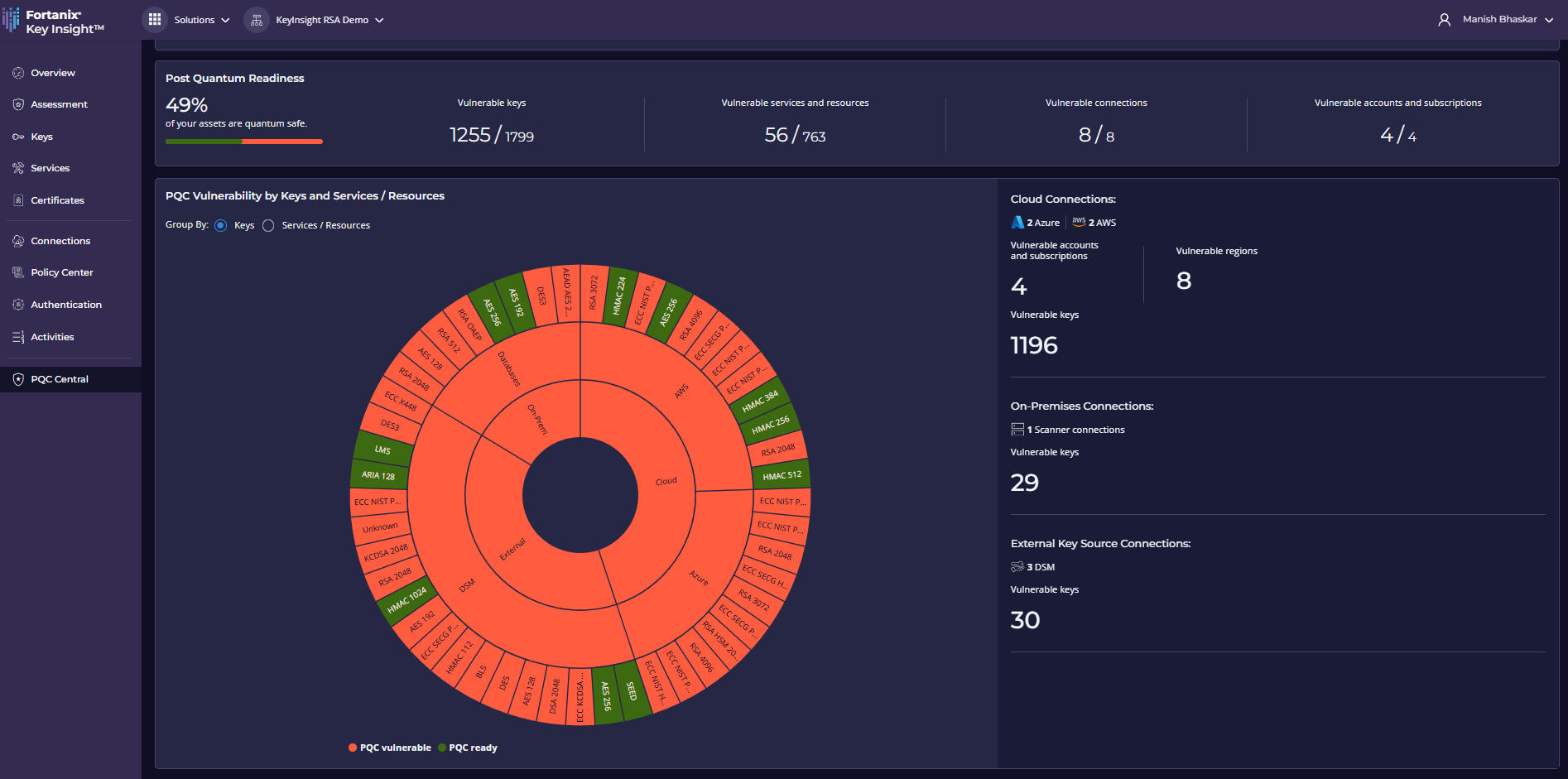The width and height of the screenshot is (1568, 779).
Task: Open the Solutions grid icon
Action: point(155,20)
